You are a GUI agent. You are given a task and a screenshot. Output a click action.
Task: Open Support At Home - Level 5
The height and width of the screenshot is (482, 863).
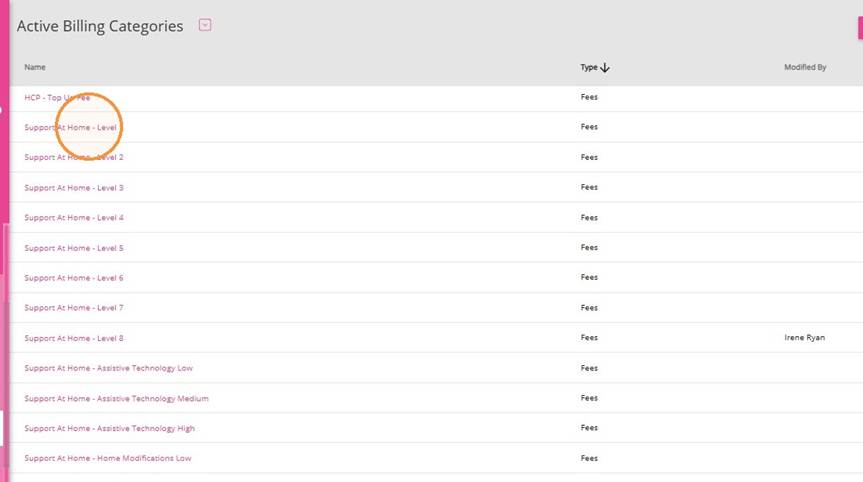pos(74,248)
